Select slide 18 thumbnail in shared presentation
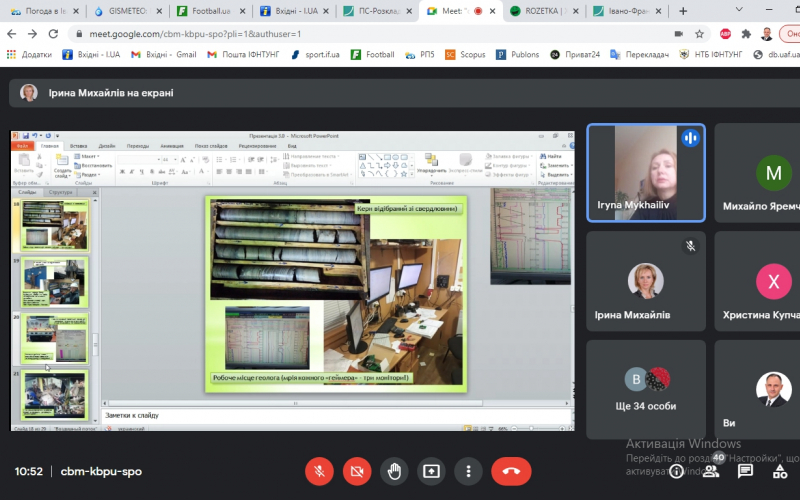800x500 pixels. point(54,225)
